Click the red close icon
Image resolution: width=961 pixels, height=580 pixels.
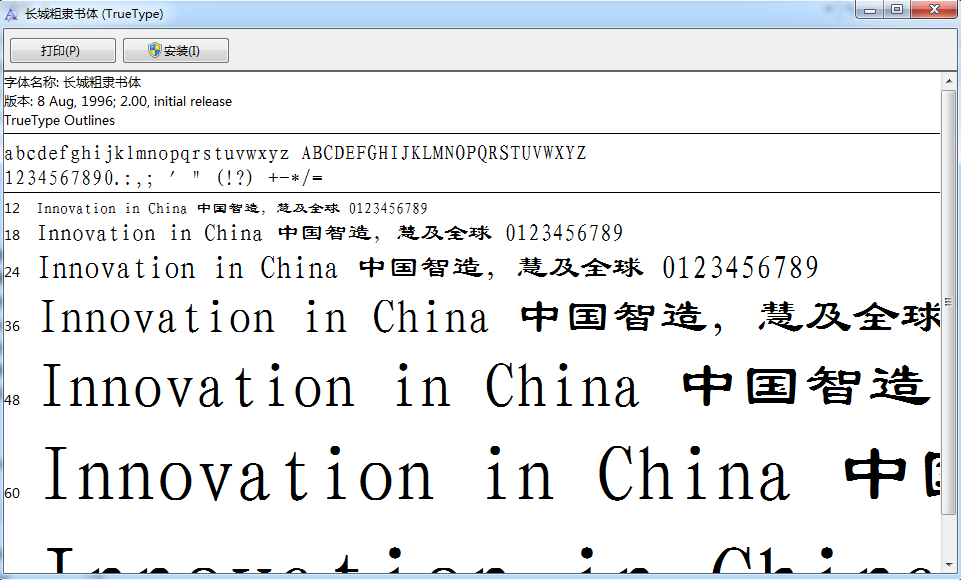(931, 10)
